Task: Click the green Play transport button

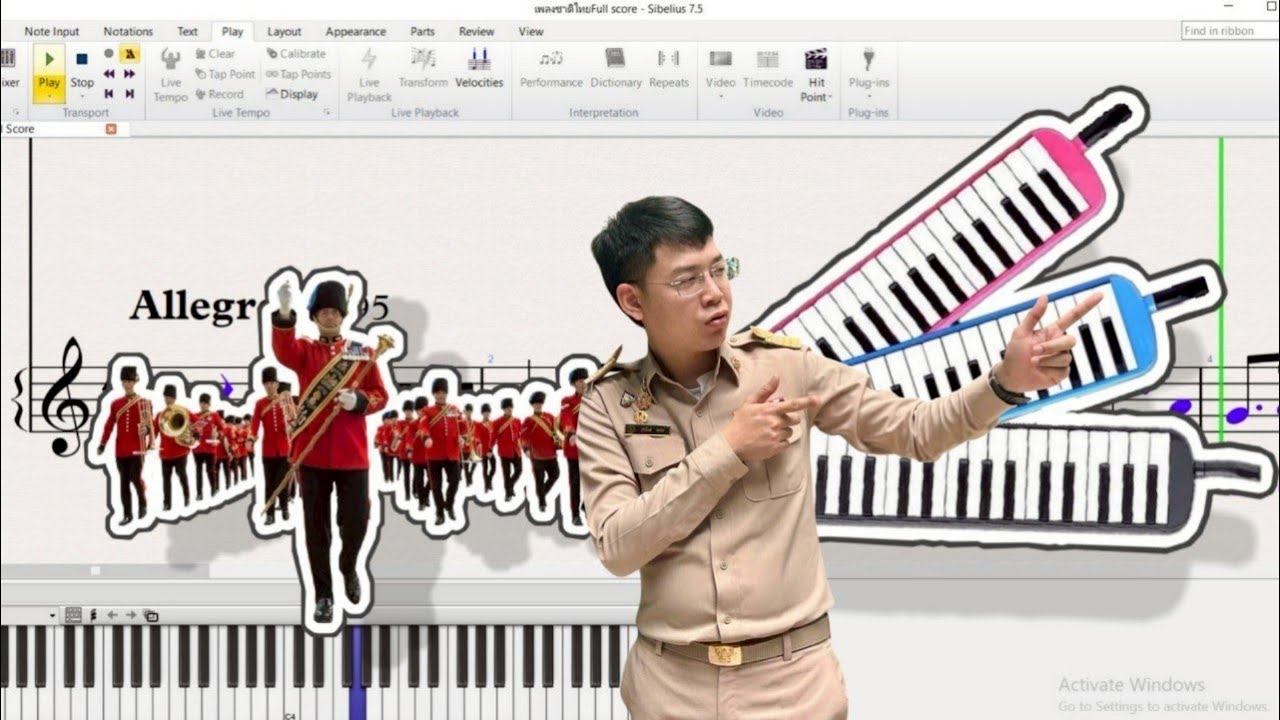Action: tap(49, 61)
